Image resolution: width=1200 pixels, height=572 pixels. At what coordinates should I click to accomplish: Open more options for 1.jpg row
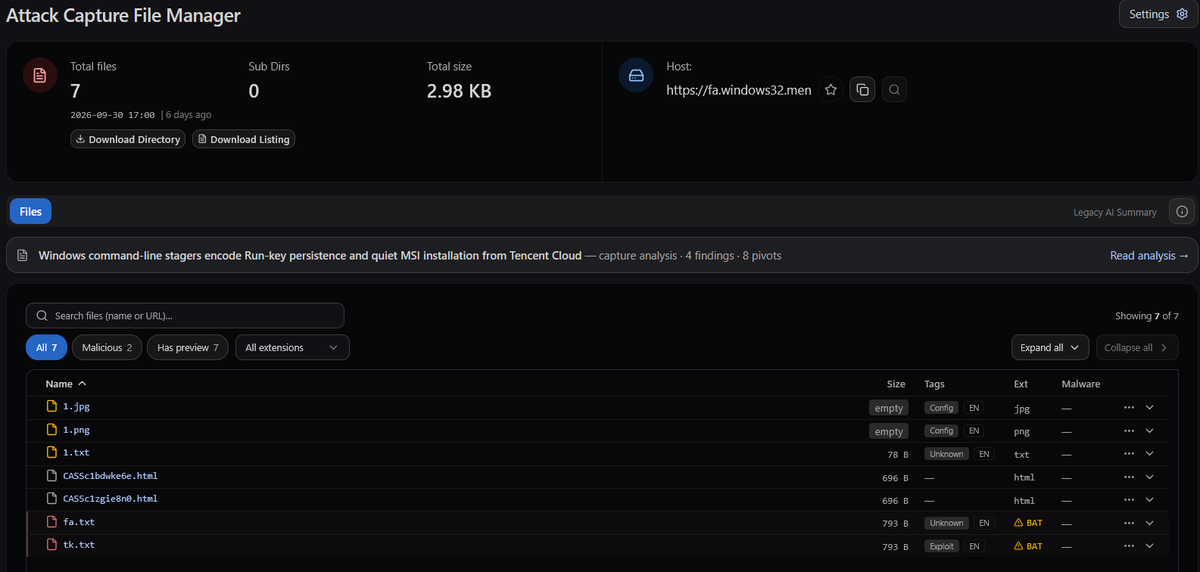1129,407
